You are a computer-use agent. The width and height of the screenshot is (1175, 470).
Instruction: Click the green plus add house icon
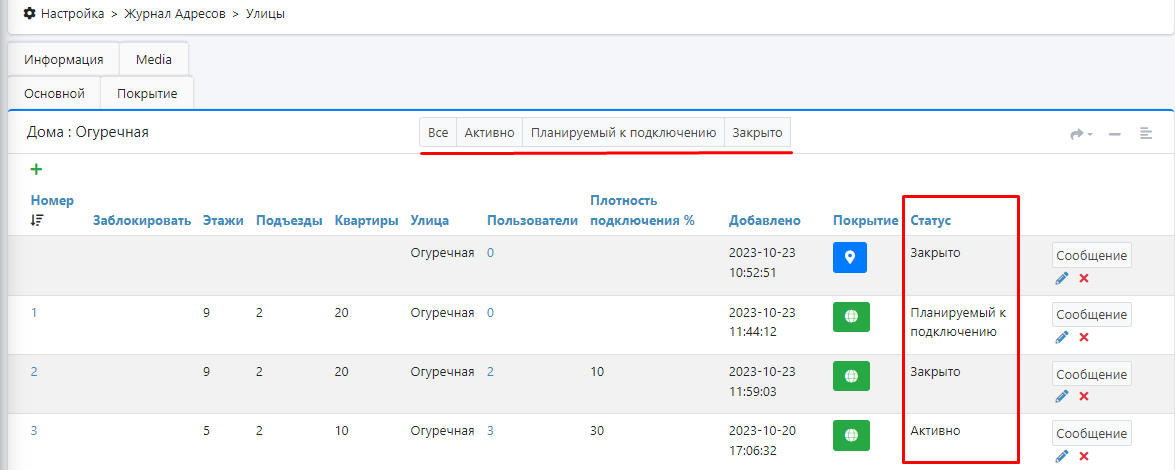[37, 170]
